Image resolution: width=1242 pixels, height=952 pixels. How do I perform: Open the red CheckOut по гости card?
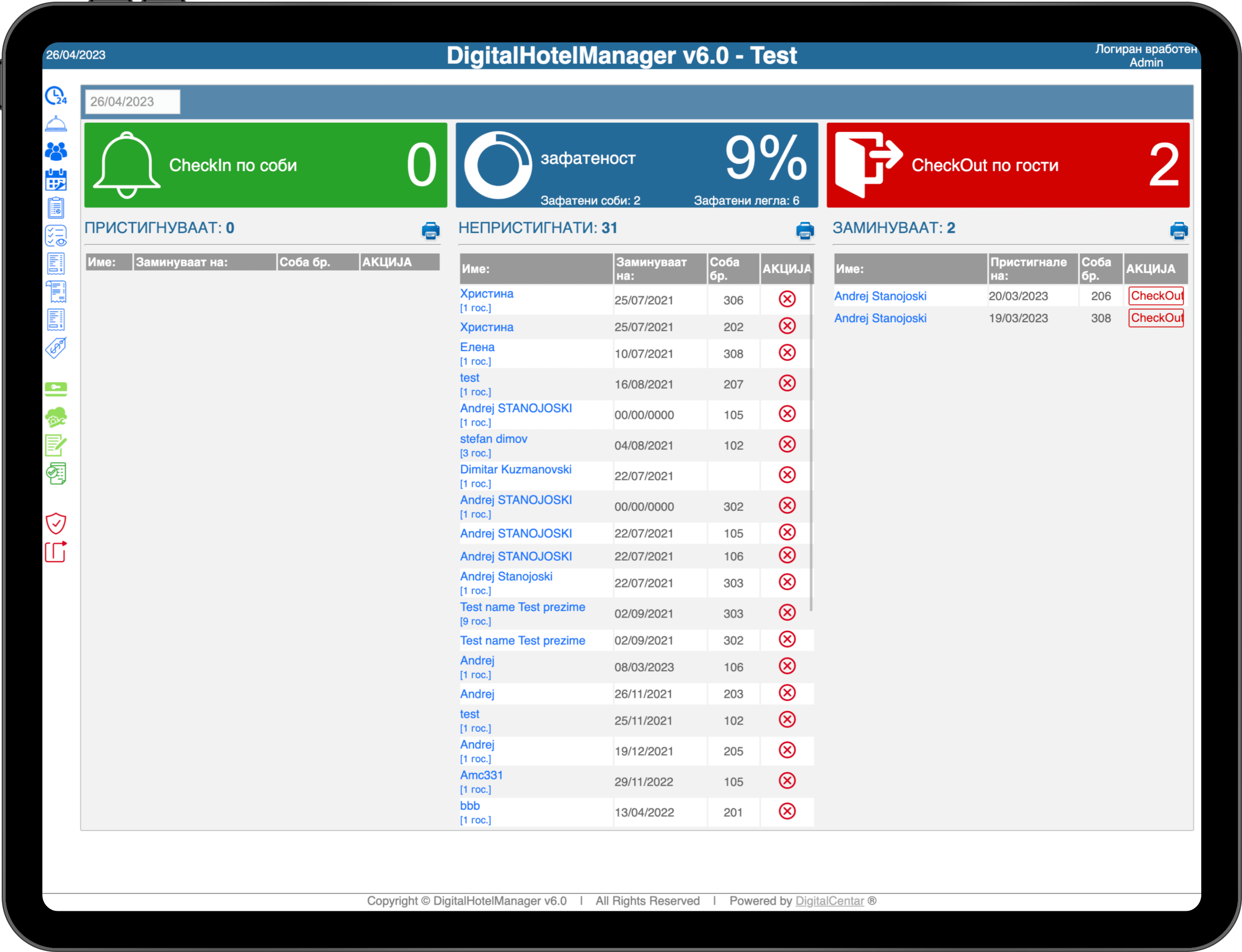click(x=1008, y=165)
